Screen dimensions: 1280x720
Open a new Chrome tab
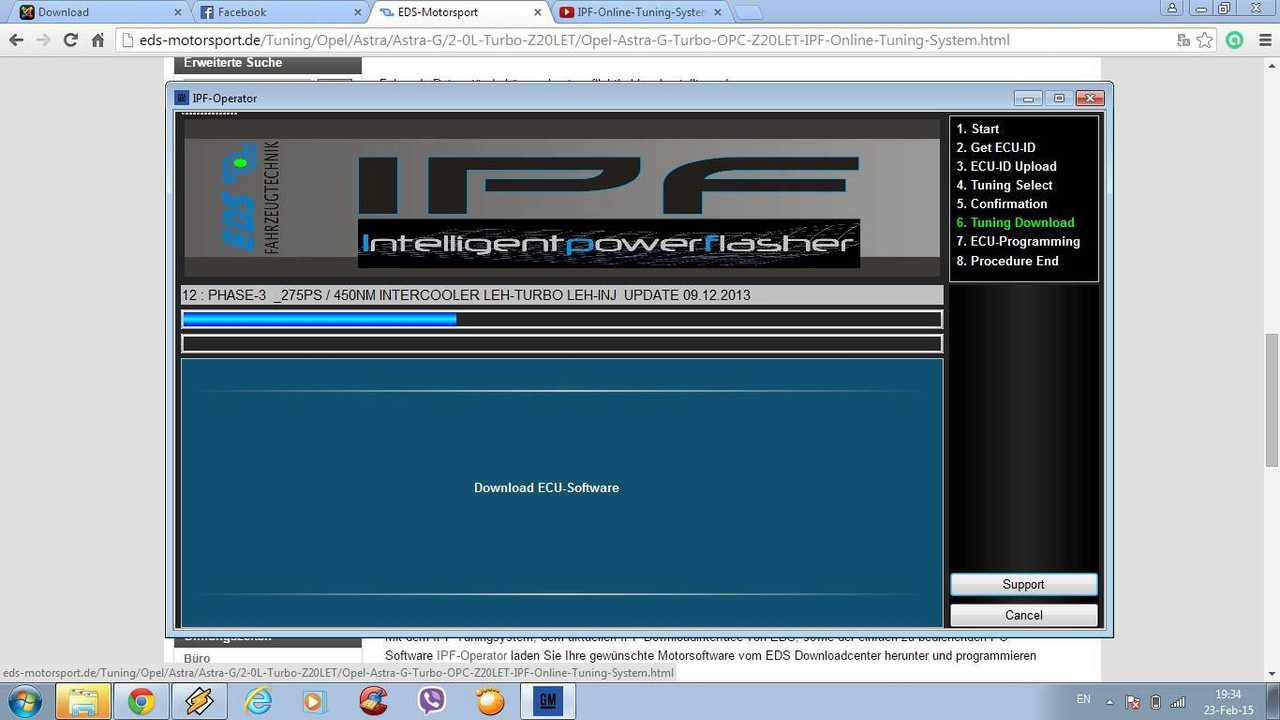click(x=748, y=13)
